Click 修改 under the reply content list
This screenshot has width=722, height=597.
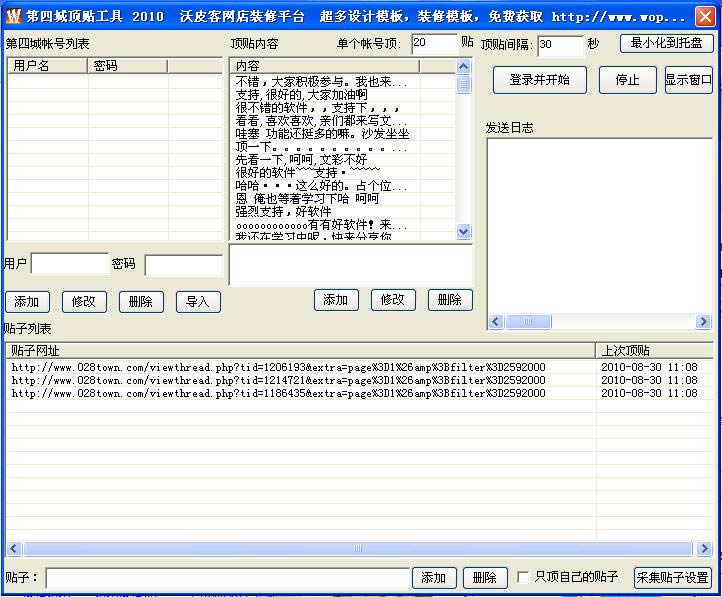[392, 299]
